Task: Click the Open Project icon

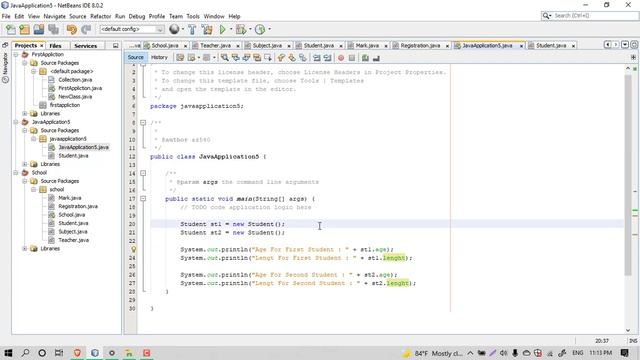Action: pos(39,29)
